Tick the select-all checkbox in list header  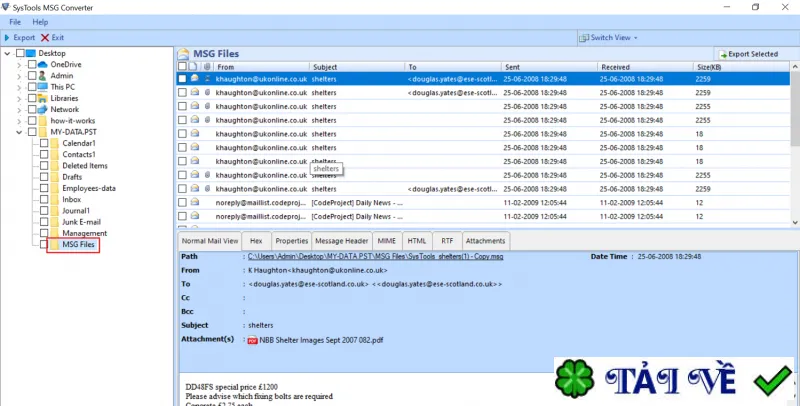coord(182,67)
